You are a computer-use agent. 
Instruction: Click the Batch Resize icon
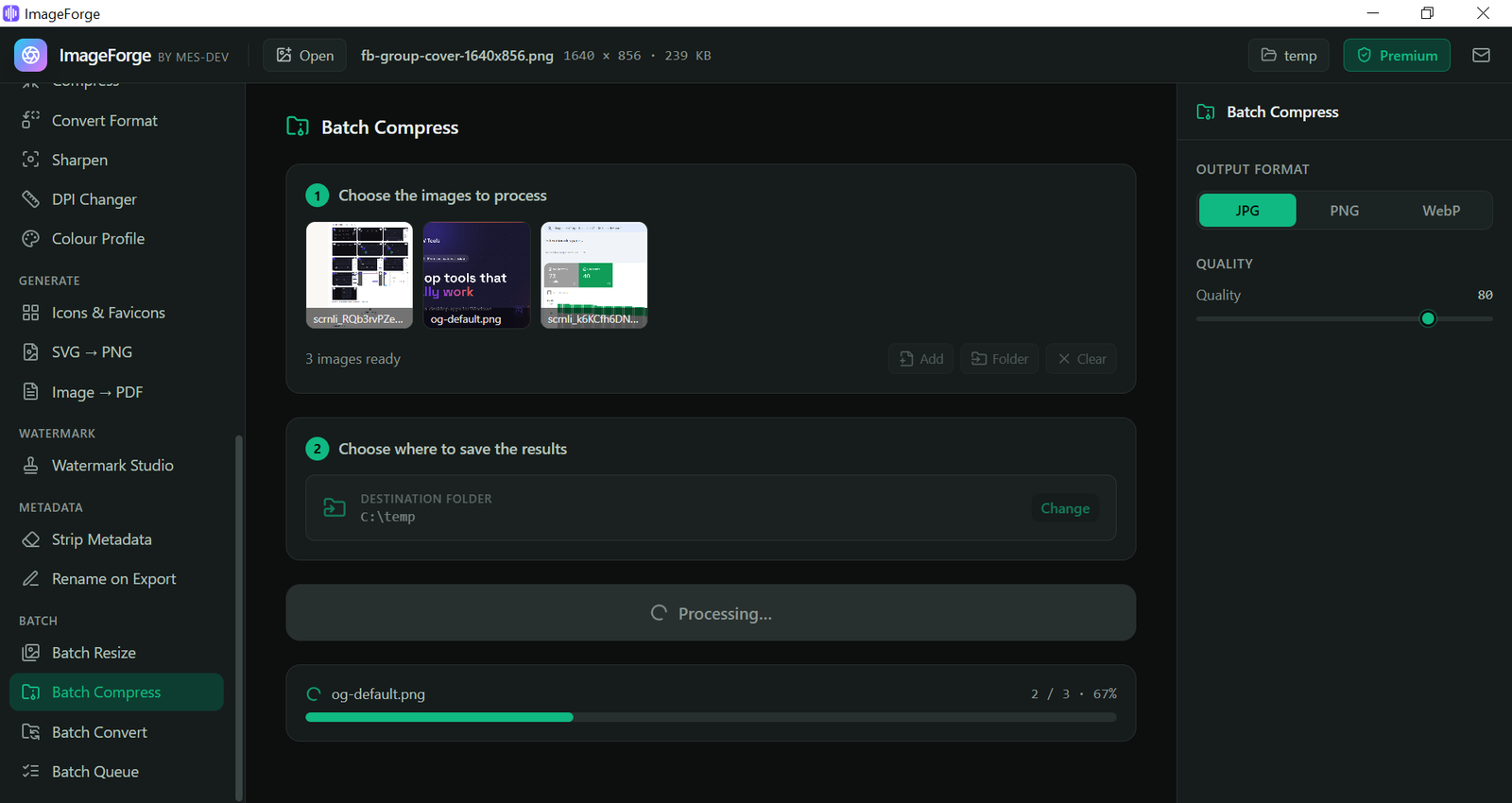click(x=31, y=653)
